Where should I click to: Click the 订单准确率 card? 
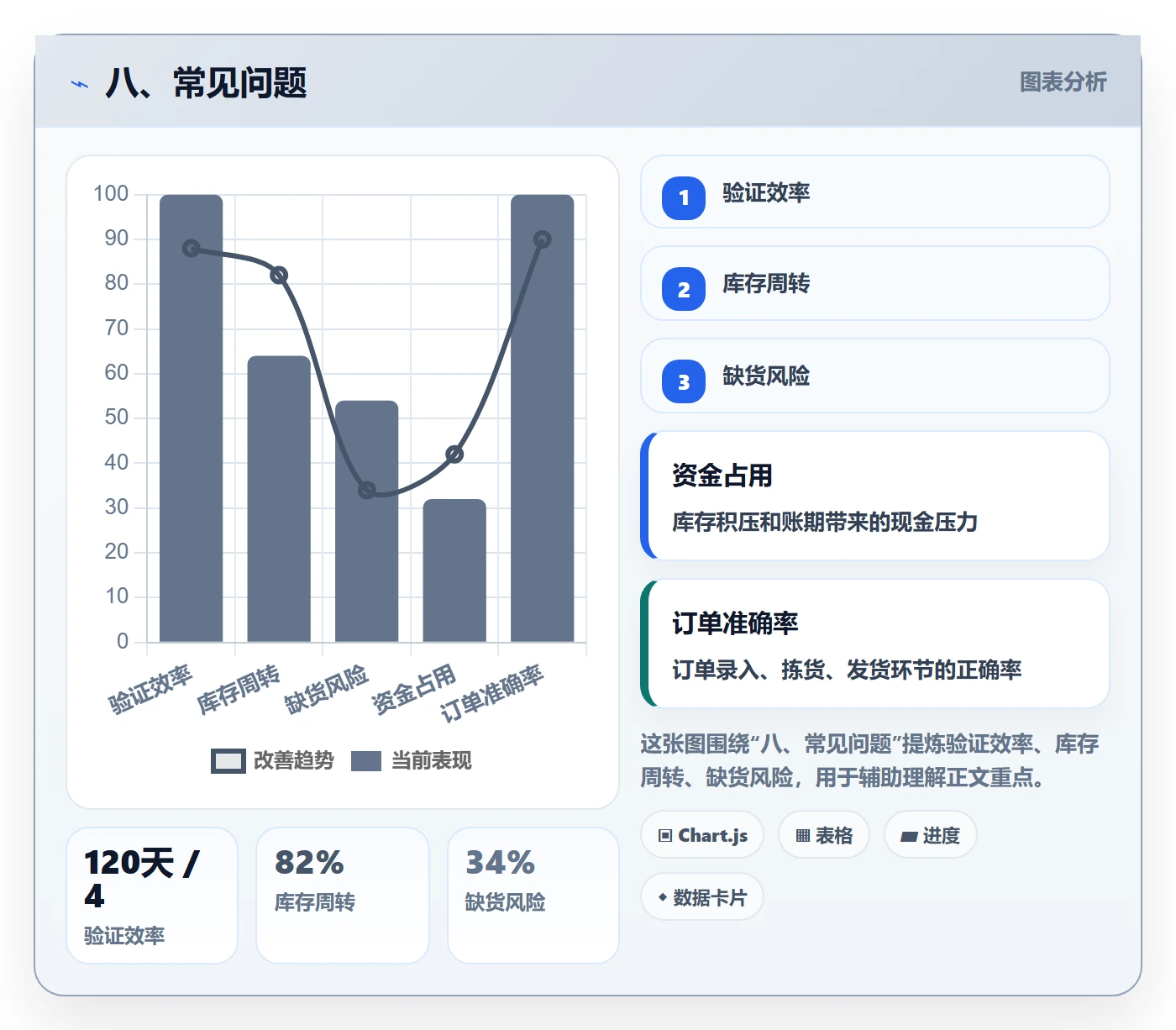tap(875, 644)
